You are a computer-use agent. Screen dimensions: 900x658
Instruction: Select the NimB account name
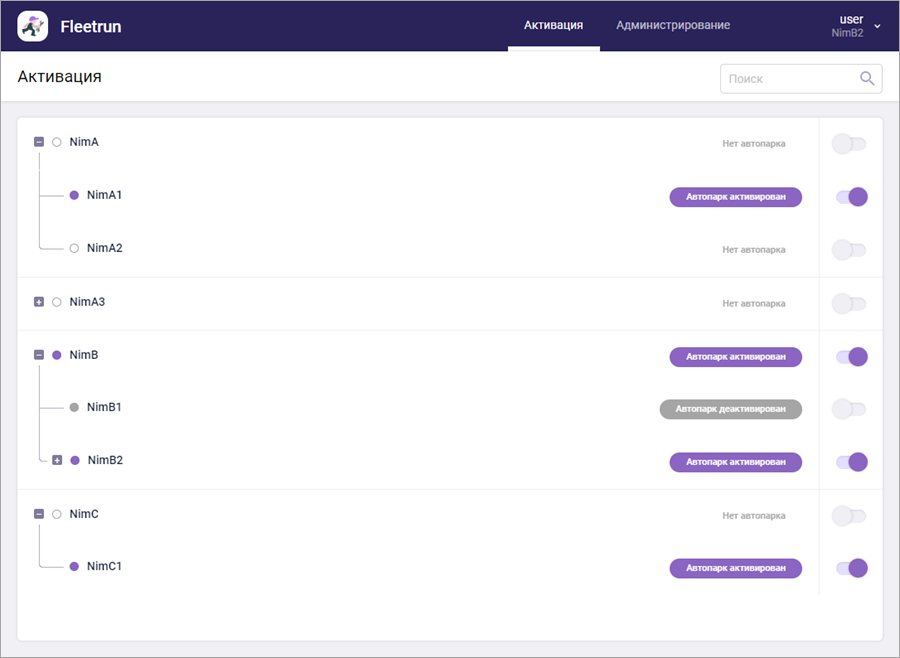click(x=84, y=355)
